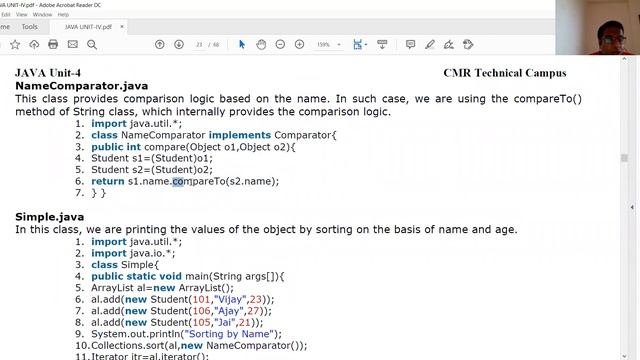
Task: Click the line adding Student "Jai"
Action: tap(177, 322)
